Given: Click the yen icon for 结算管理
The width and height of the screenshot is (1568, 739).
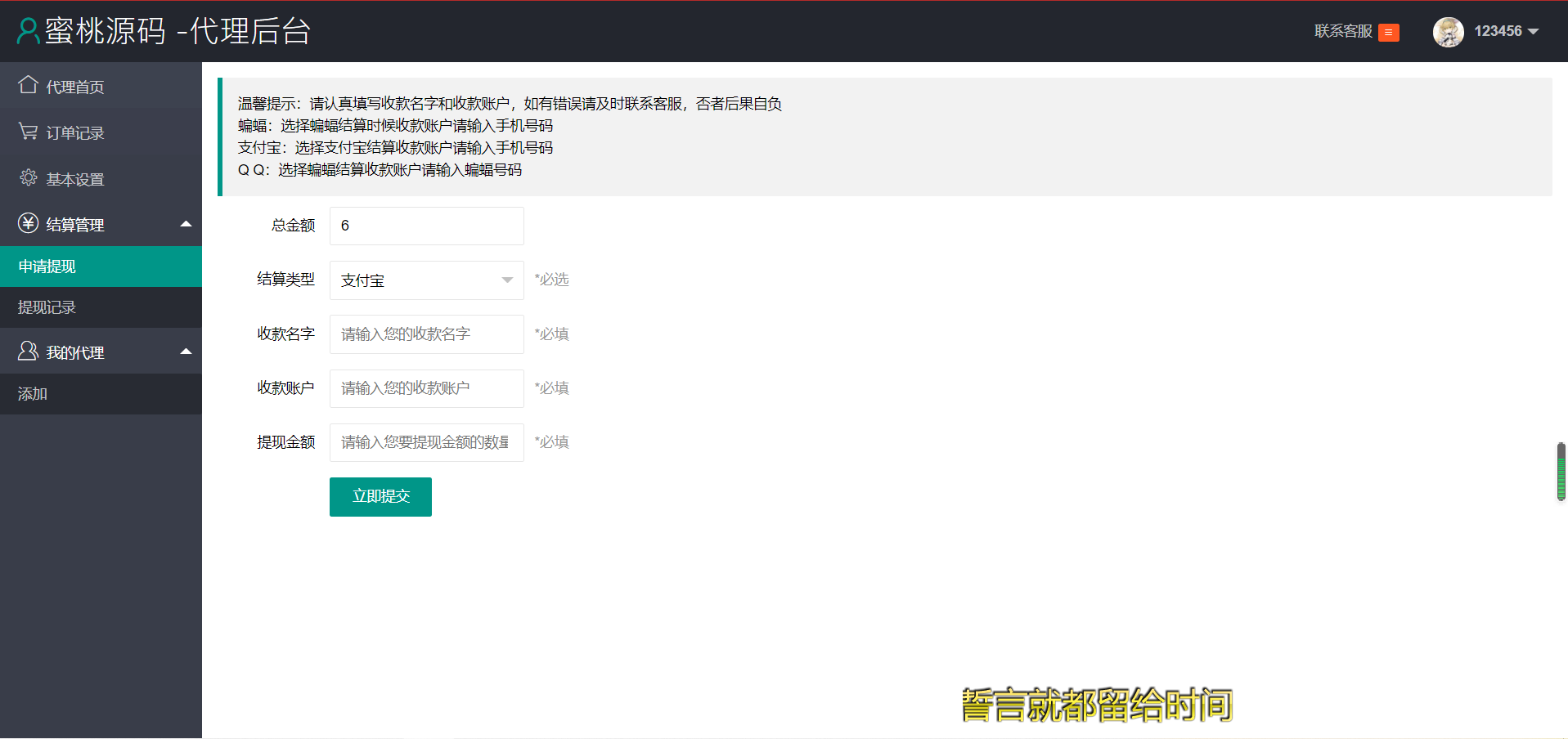Looking at the screenshot, I should (29, 223).
